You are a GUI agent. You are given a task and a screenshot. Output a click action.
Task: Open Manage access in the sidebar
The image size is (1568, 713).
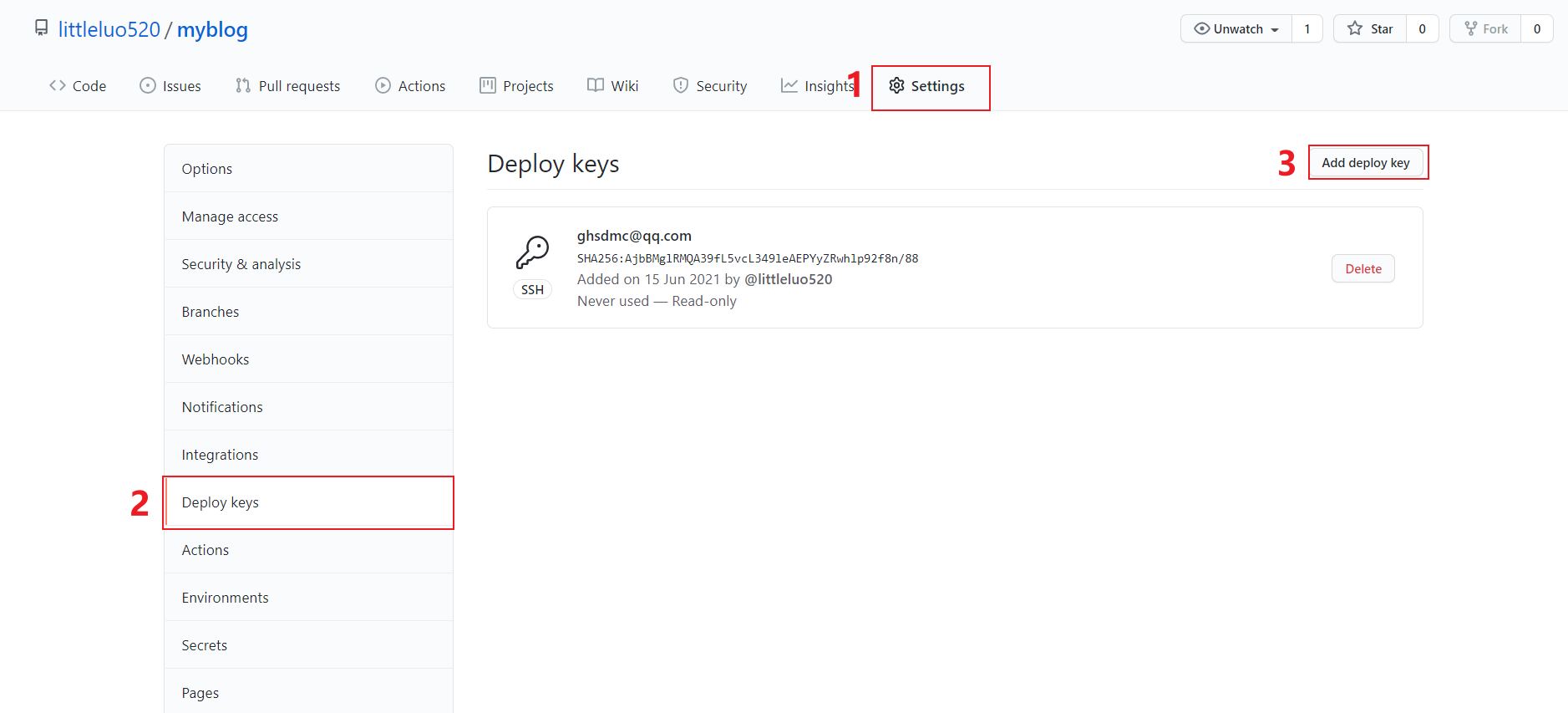pyautogui.click(x=230, y=216)
